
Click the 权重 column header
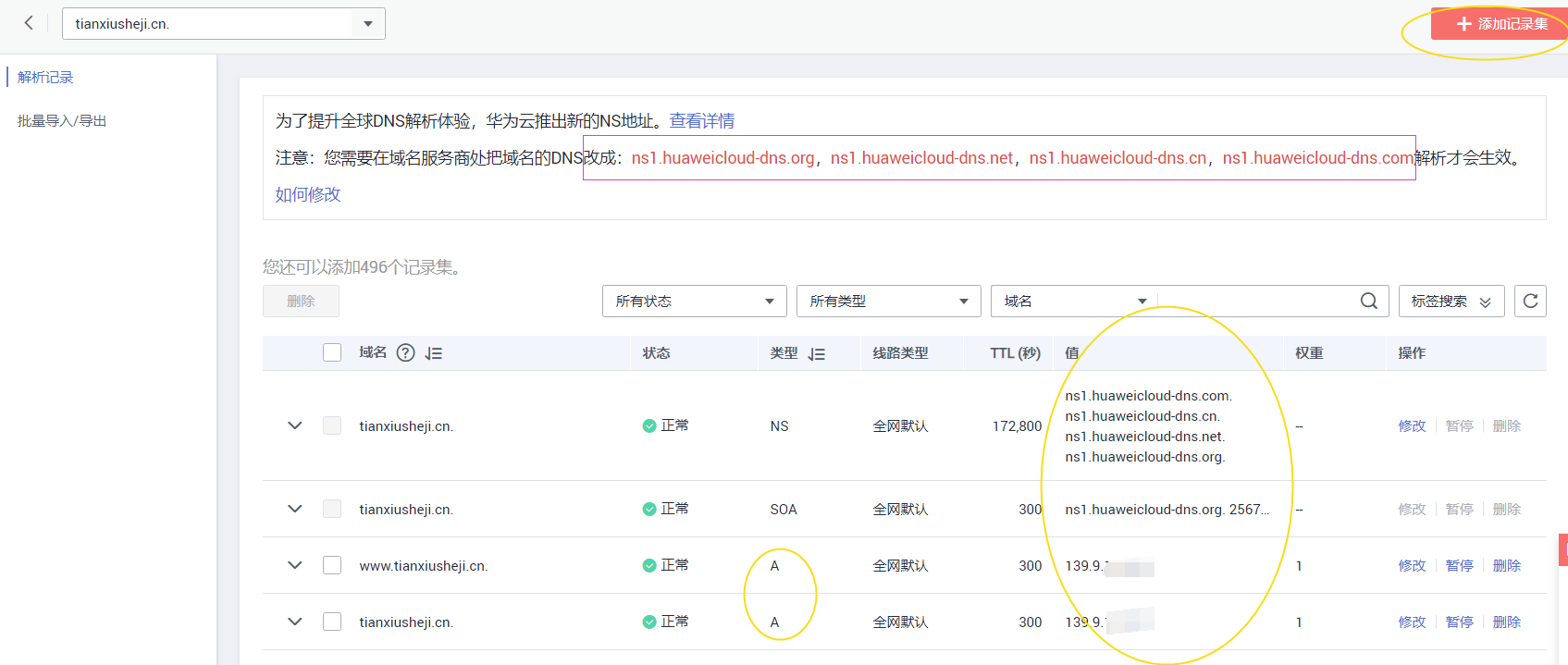coord(1309,353)
